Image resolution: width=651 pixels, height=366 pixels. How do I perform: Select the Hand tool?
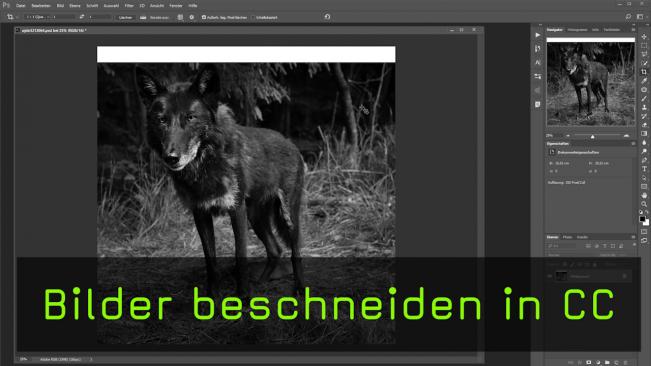coord(644,195)
